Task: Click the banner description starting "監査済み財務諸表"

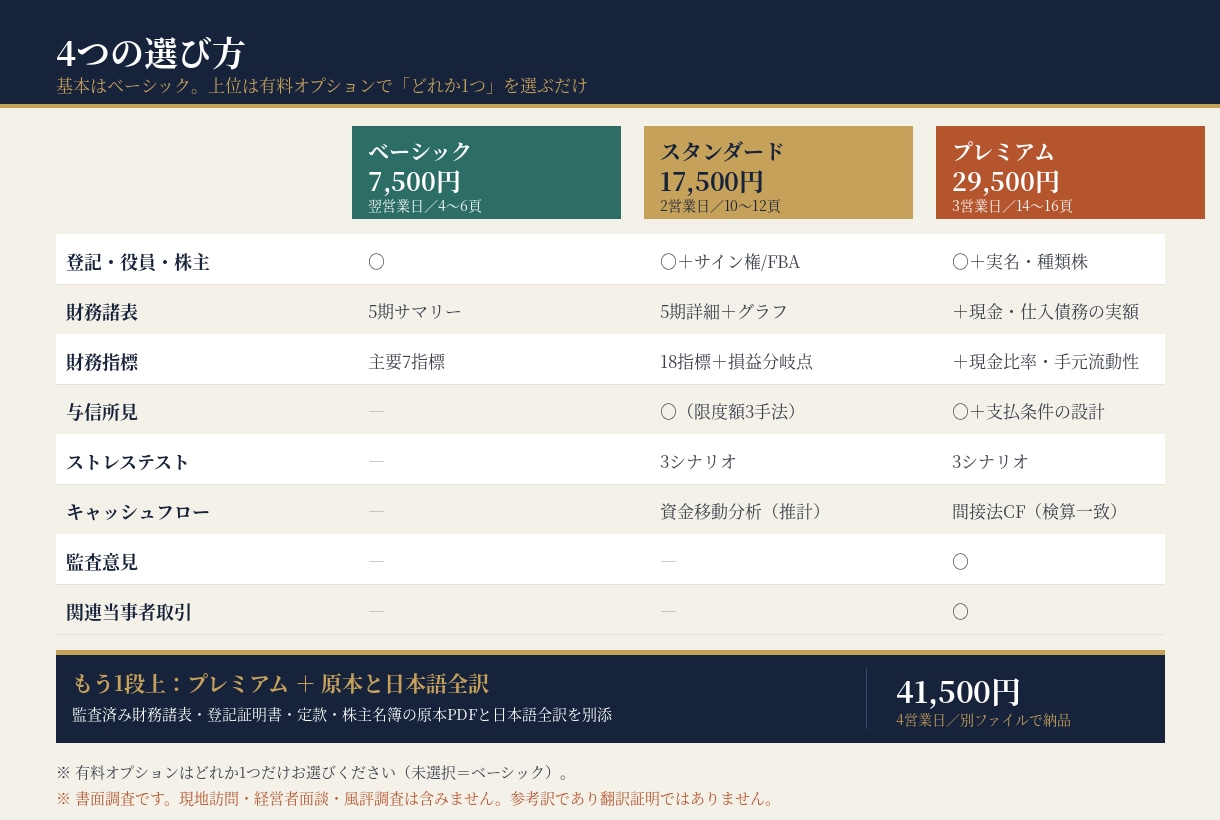Action: click(342, 715)
